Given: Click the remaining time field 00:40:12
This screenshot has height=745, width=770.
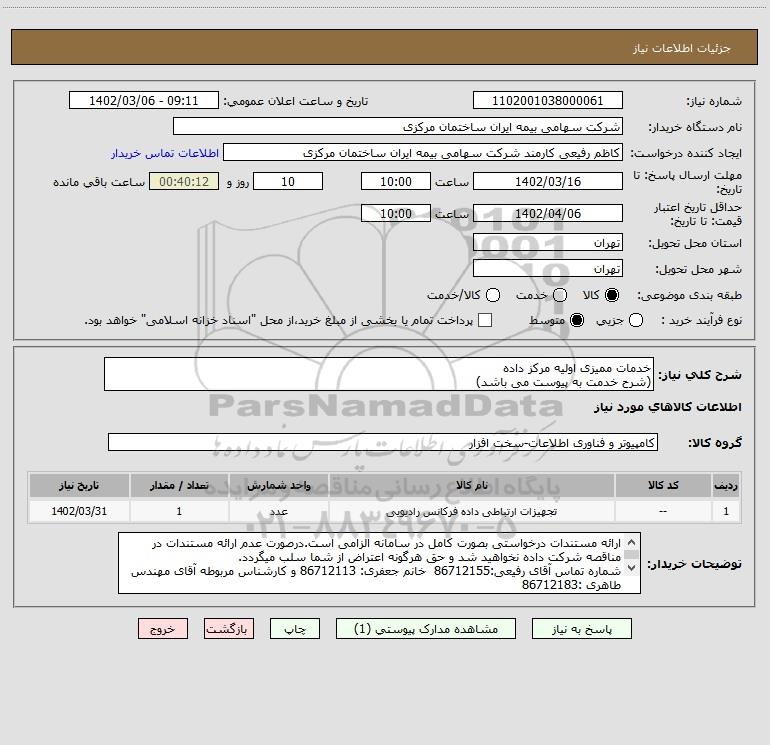Looking at the screenshot, I should pos(184,181).
